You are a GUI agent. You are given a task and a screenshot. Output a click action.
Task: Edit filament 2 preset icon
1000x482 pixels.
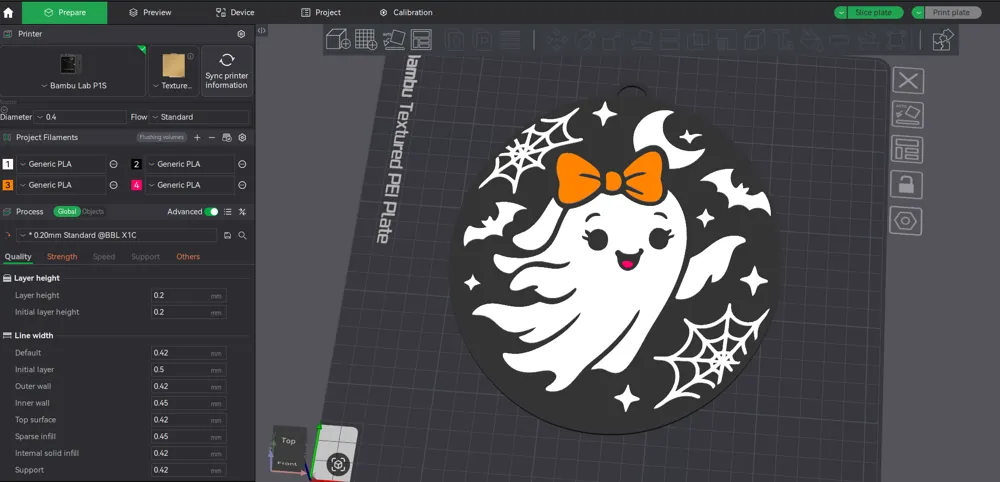(x=242, y=164)
